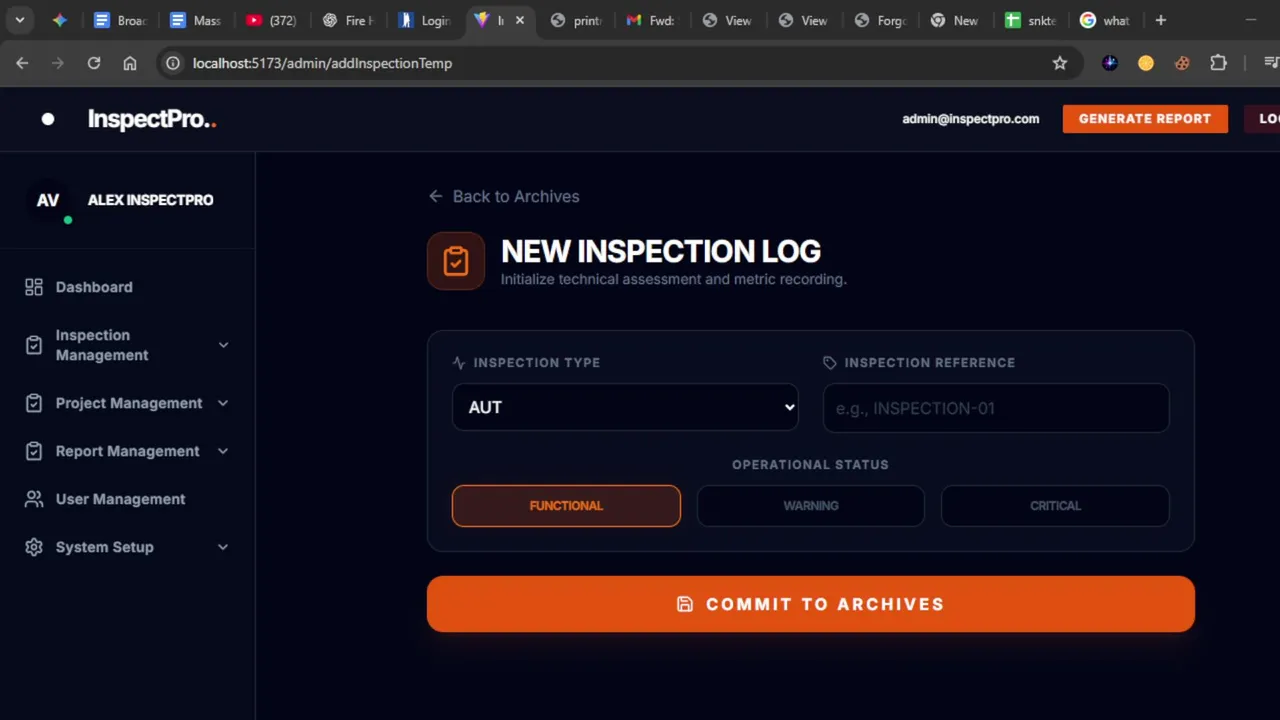This screenshot has width=1280, height=720.
Task: Click the browser back arrow
Action: (x=22, y=63)
